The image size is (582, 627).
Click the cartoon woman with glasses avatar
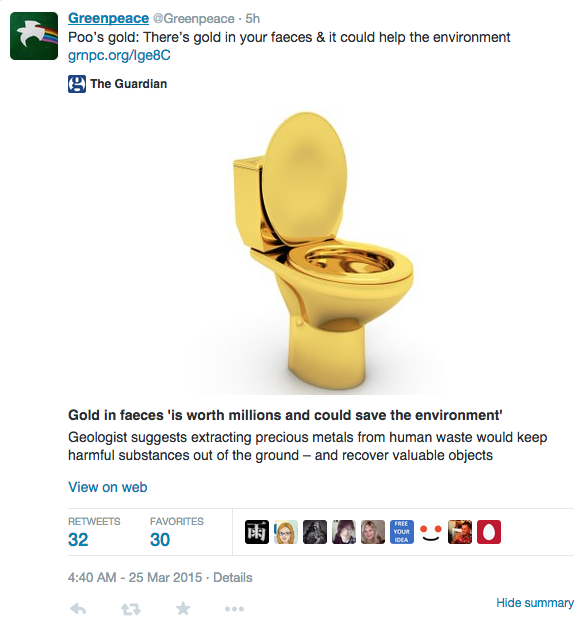pos(286,532)
